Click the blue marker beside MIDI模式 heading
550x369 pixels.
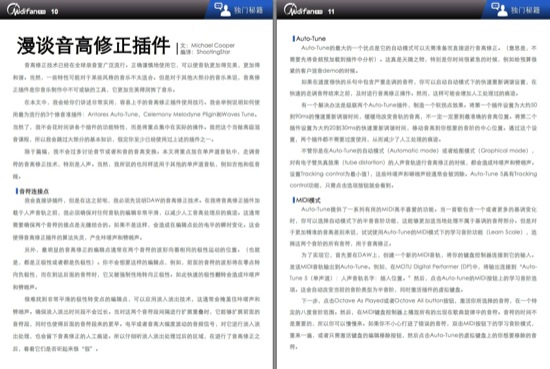pos(294,200)
